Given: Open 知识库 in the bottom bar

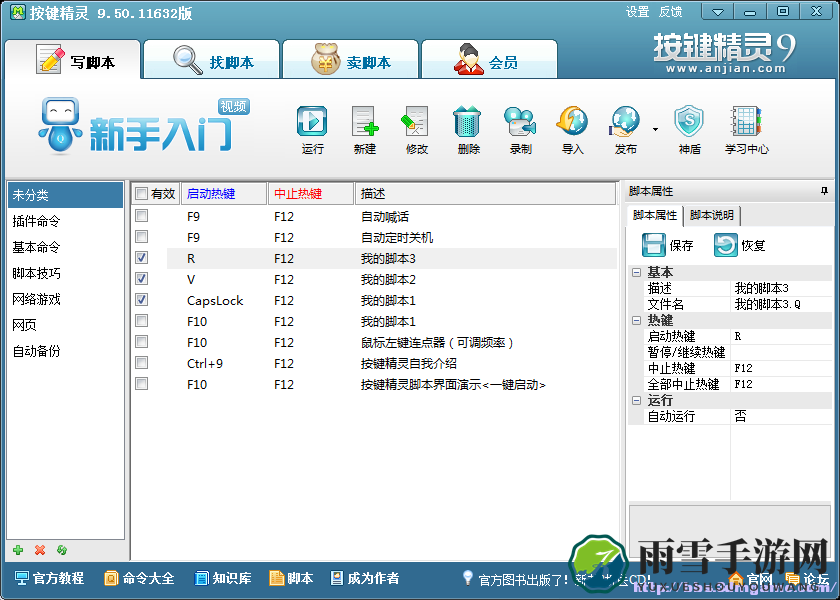Looking at the screenshot, I should pos(223,578).
